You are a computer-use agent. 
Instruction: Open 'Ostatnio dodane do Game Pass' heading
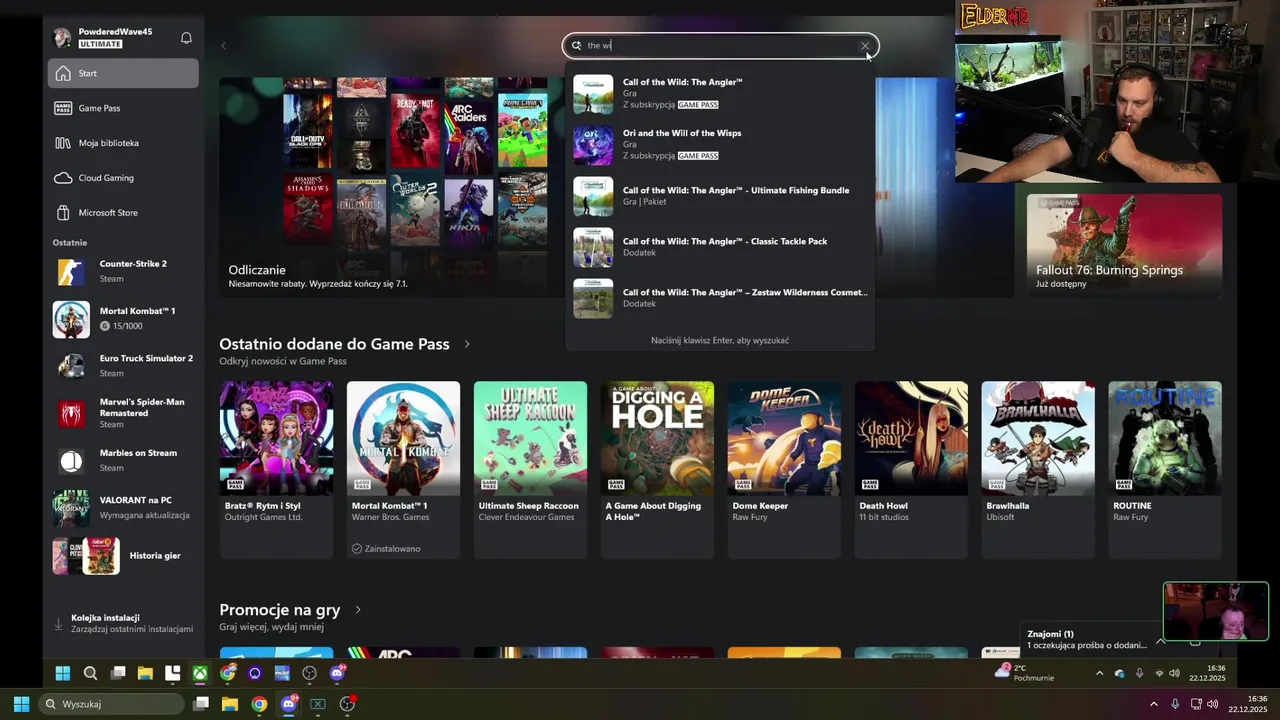pos(334,344)
